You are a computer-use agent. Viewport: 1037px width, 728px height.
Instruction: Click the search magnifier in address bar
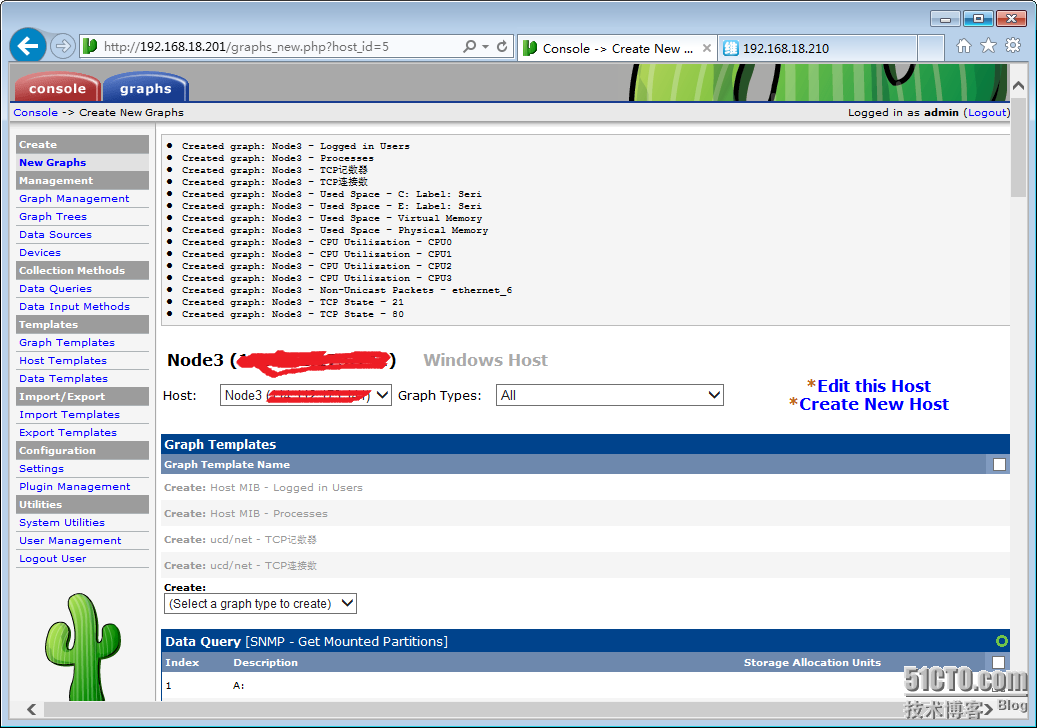[470, 46]
